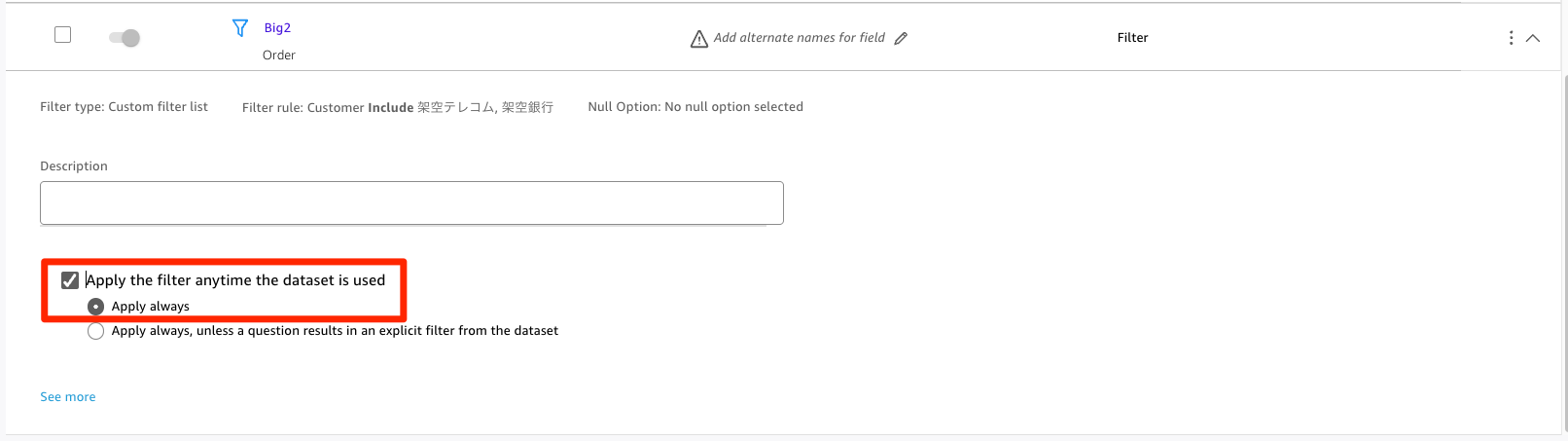
Task: Click the pencil icon to edit alternate names
Action: (x=901, y=38)
